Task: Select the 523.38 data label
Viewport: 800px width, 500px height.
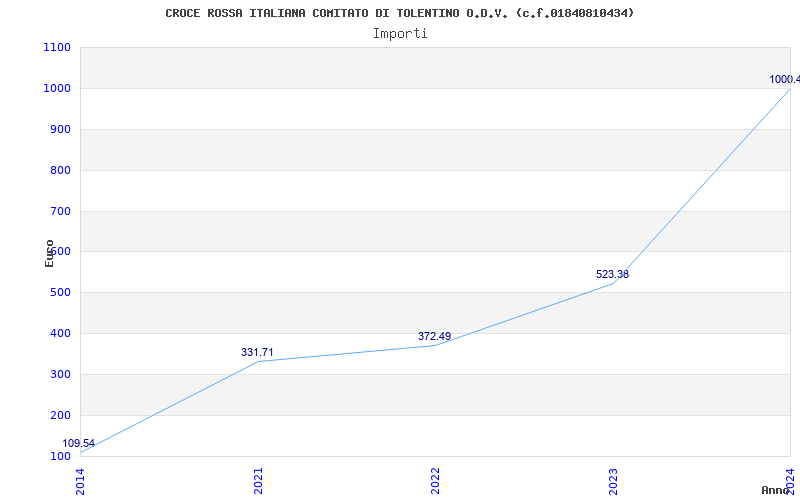Action: click(612, 274)
